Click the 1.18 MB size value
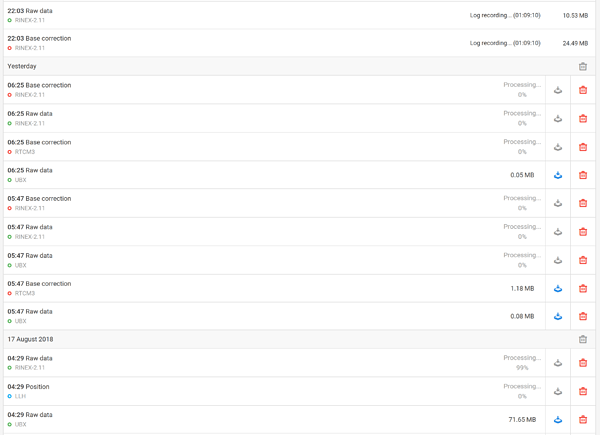This screenshot has width=600, height=435. (x=522, y=288)
